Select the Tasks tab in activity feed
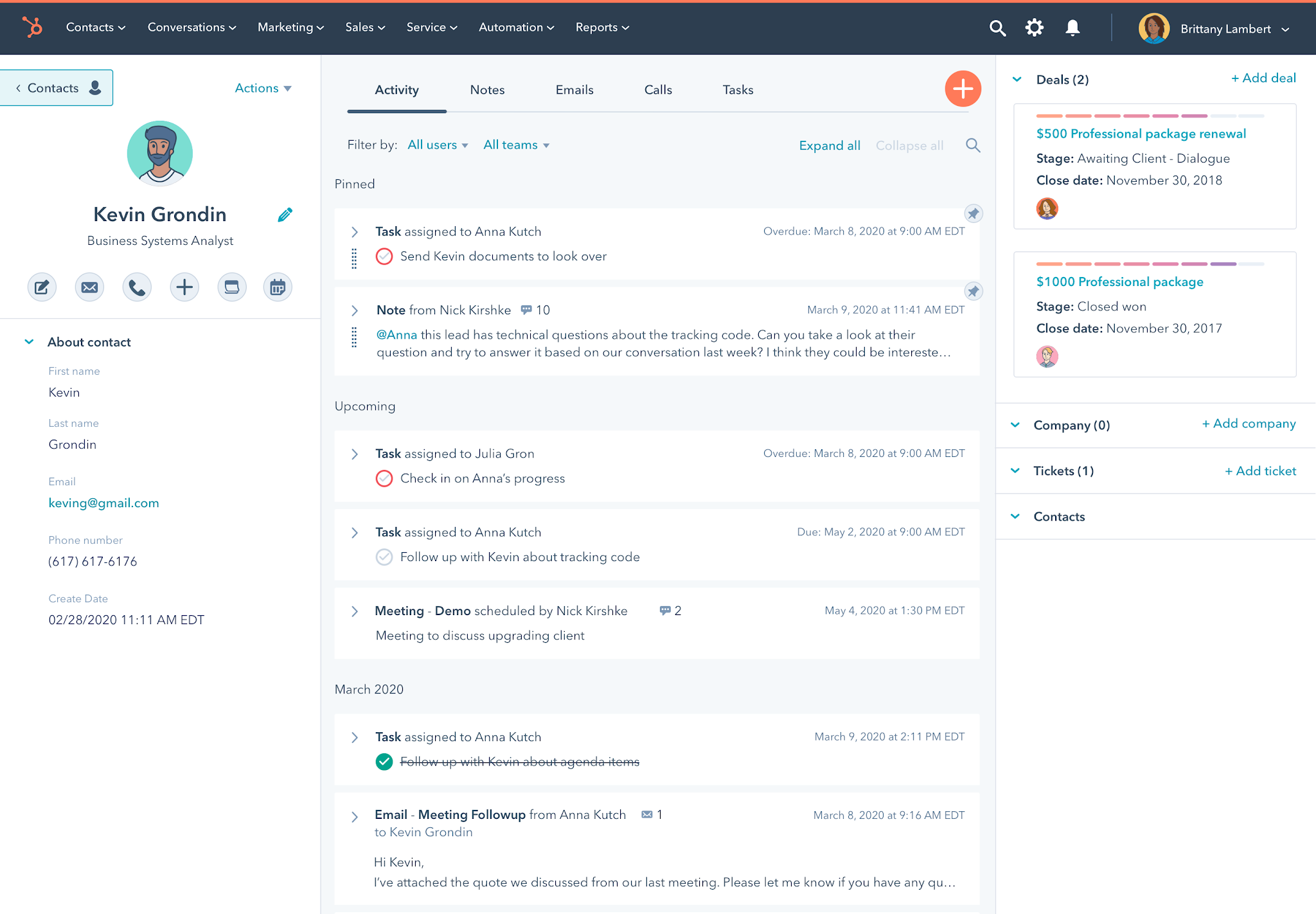 click(737, 90)
